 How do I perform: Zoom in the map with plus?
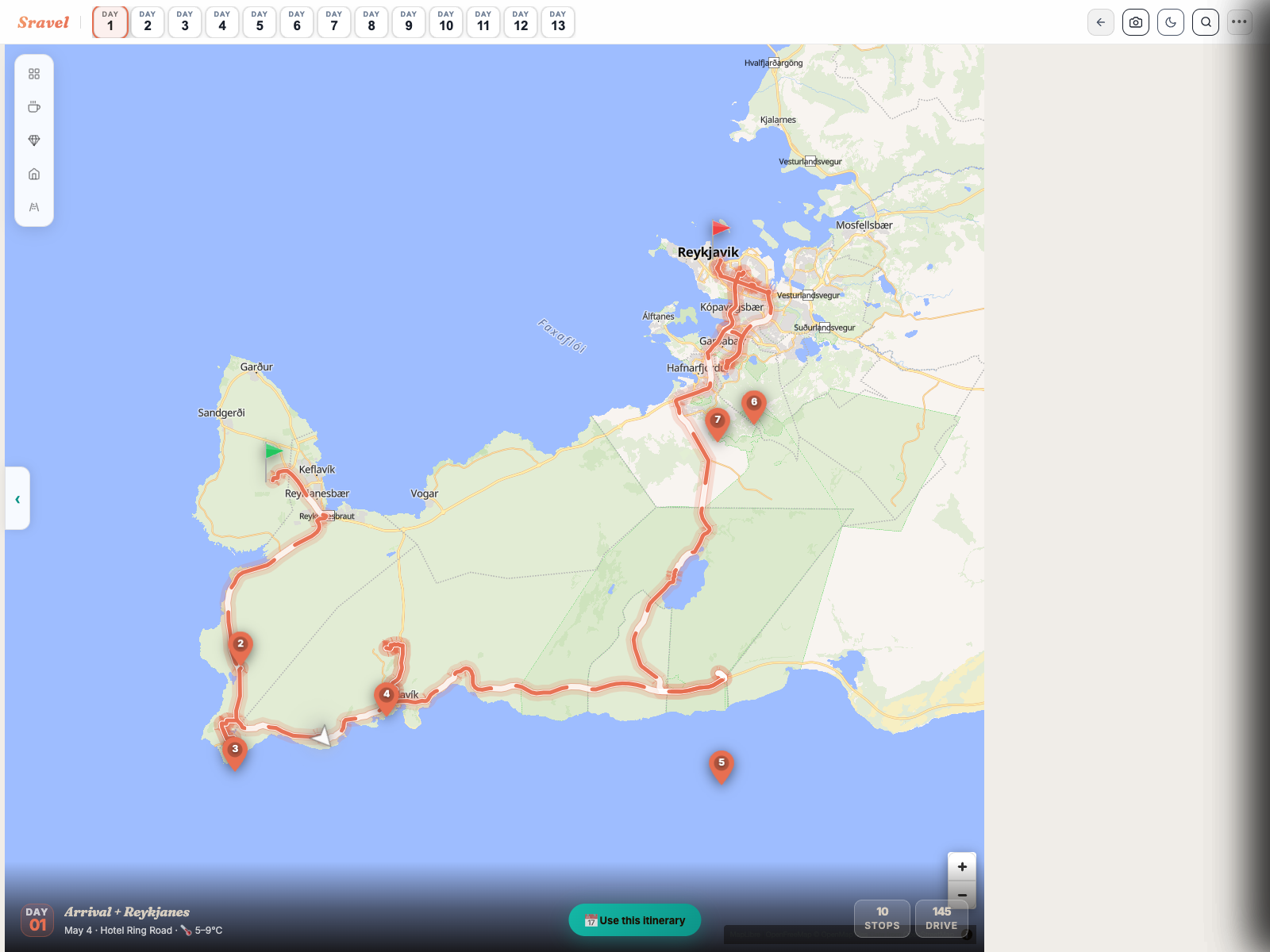pyautogui.click(x=962, y=866)
